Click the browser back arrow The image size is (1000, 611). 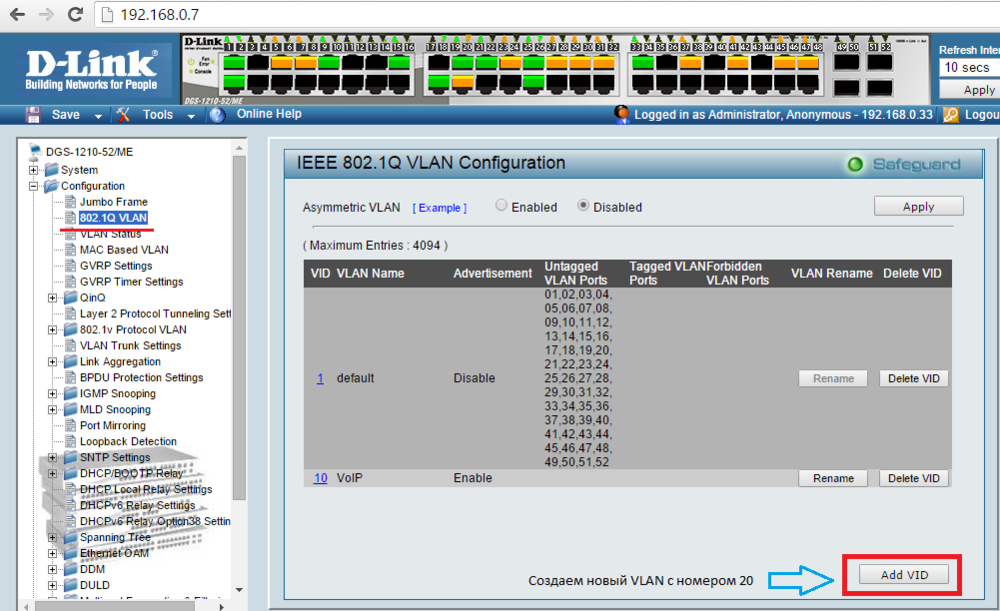(16, 15)
